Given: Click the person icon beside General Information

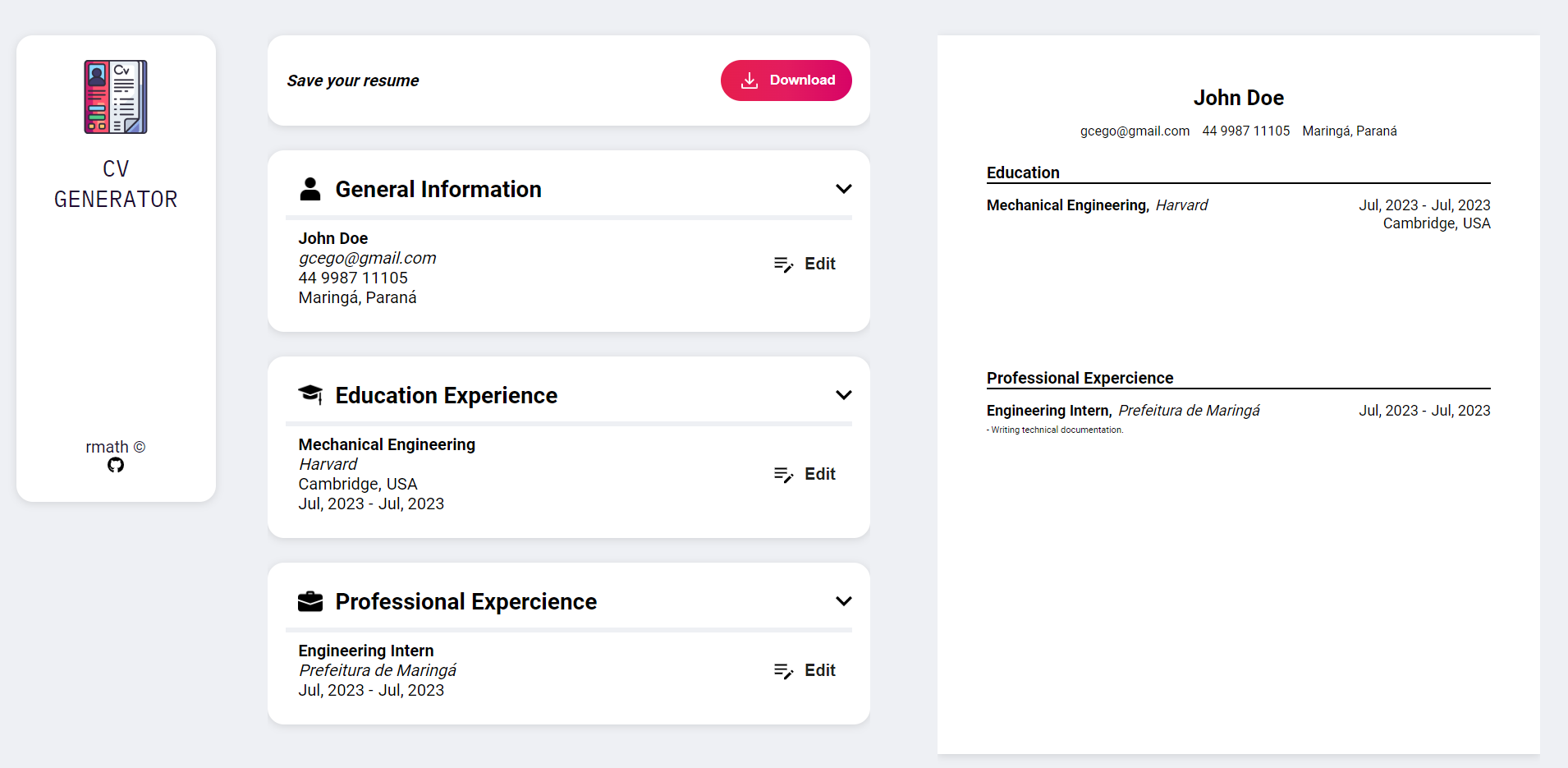Looking at the screenshot, I should point(310,189).
